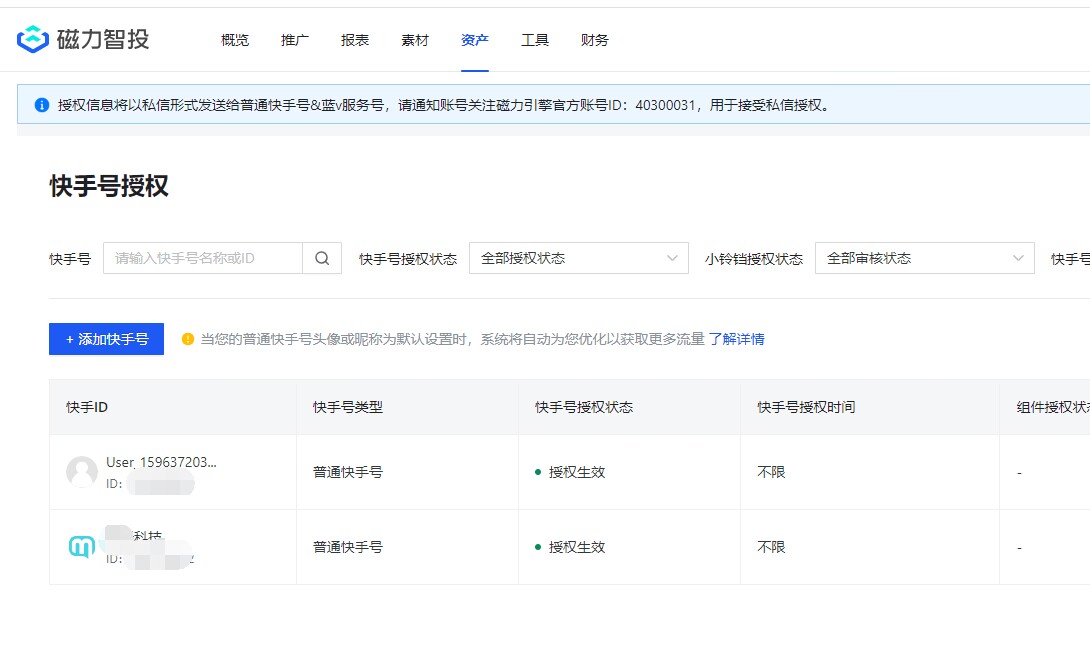Click the 快手号授权状态 filter label

point(408,259)
